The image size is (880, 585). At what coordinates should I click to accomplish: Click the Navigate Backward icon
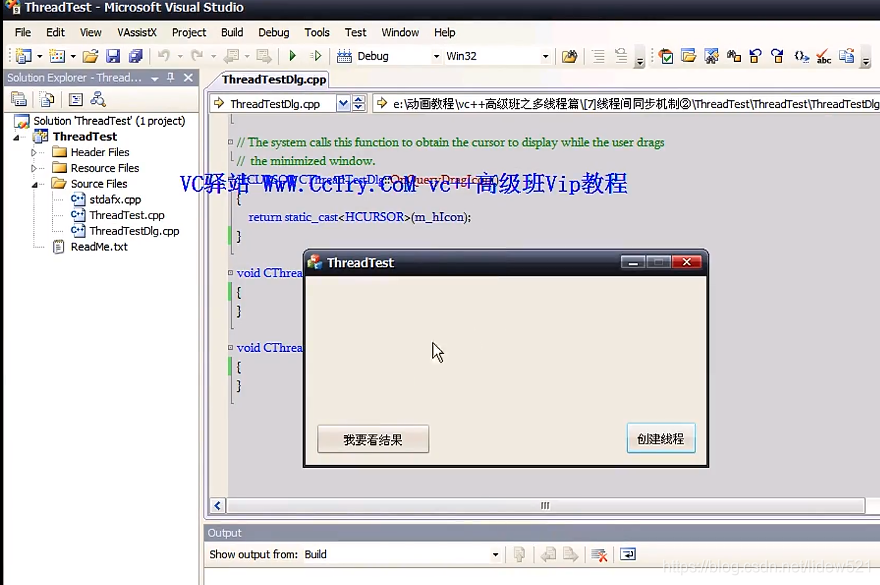[231, 56]
